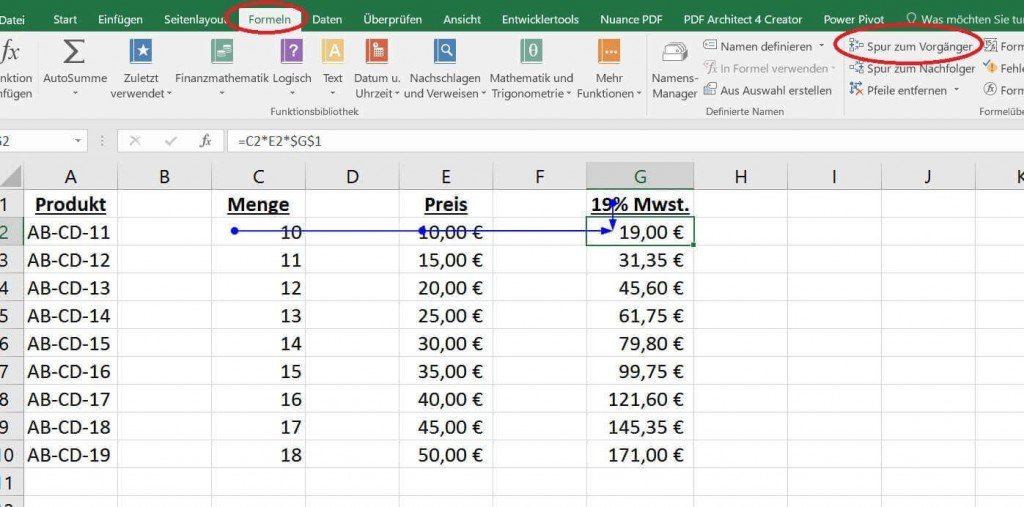The image size is (1024, 507).
Task: Switch to the Einfügen tab
Action: click(120, 20)
